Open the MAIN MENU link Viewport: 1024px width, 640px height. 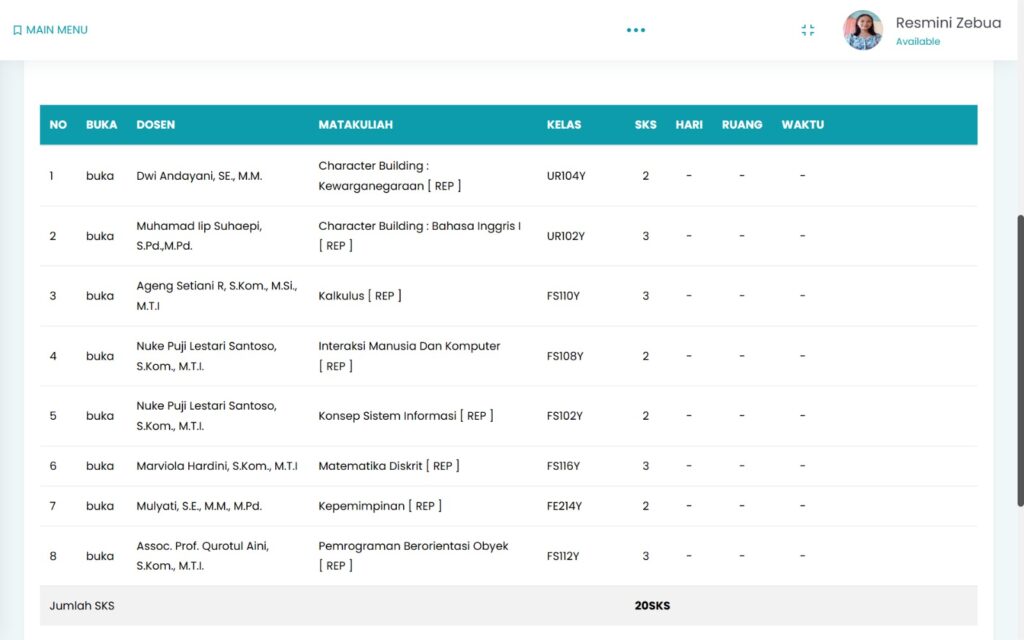50,30
